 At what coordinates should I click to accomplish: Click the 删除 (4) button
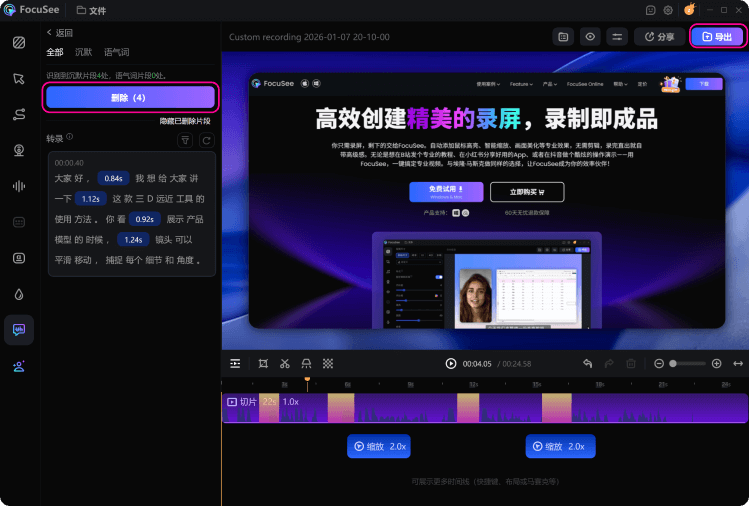tap(130, 97)
